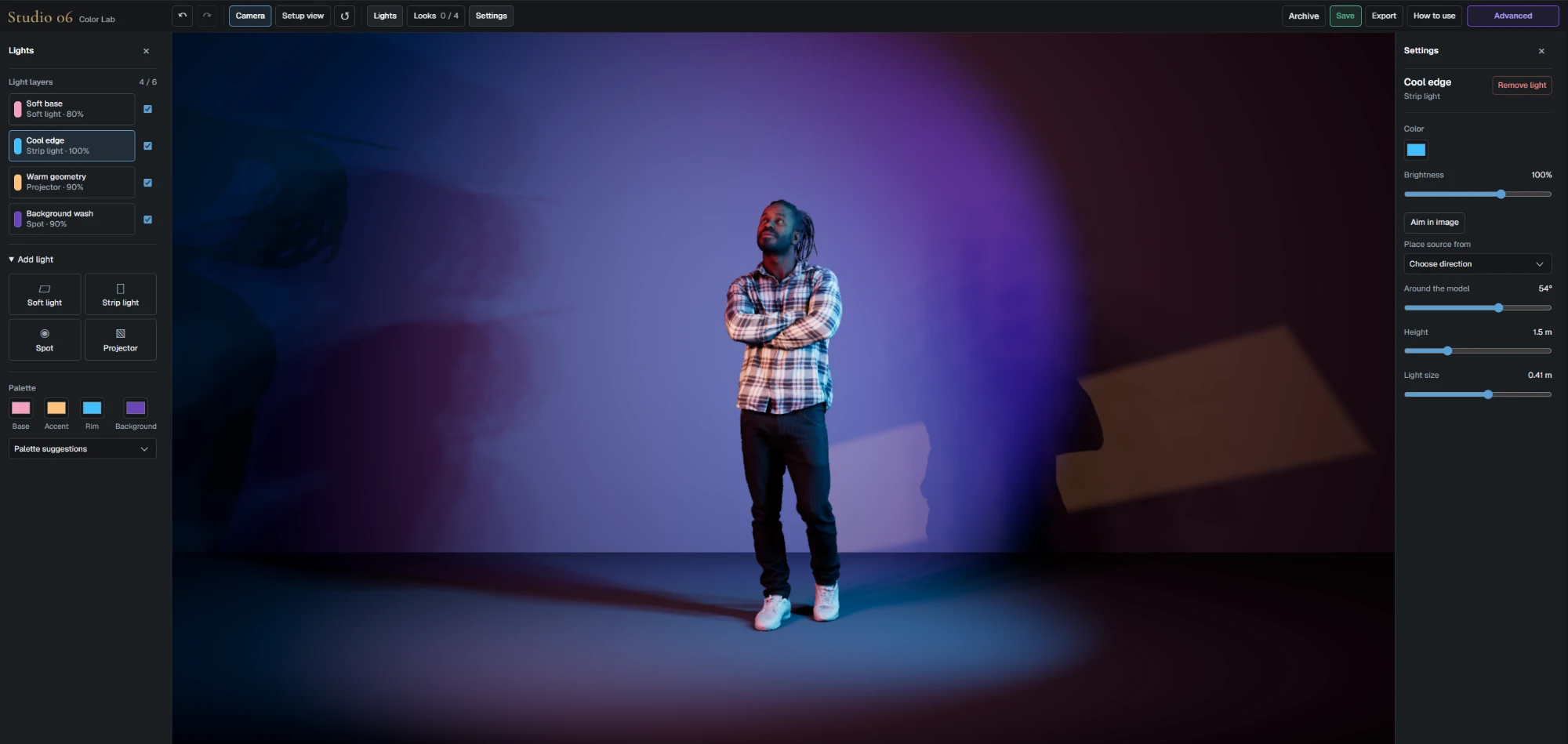
Task: Click the Around the model slider
Action: [1478, 308]
